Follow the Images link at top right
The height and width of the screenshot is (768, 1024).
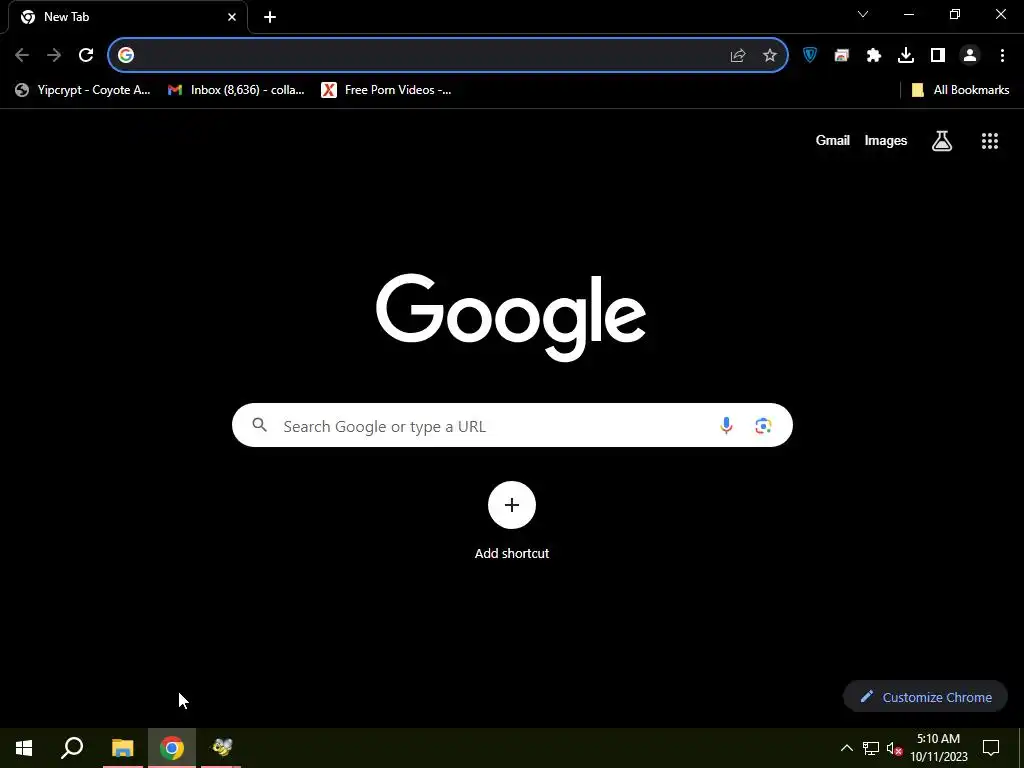pyautogui.click(x=886, y=140)
